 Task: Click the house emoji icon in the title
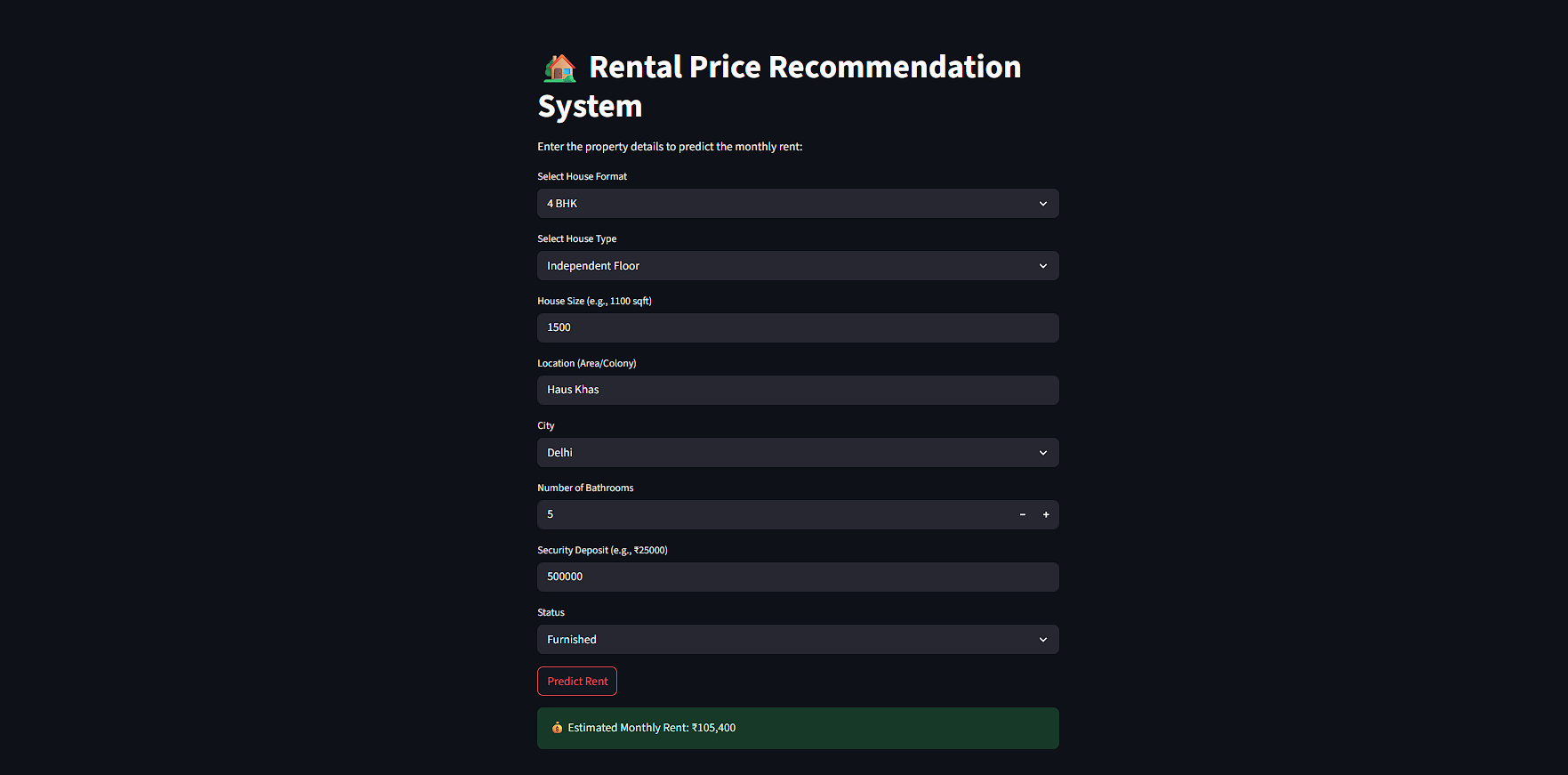[x=559, y=68]
